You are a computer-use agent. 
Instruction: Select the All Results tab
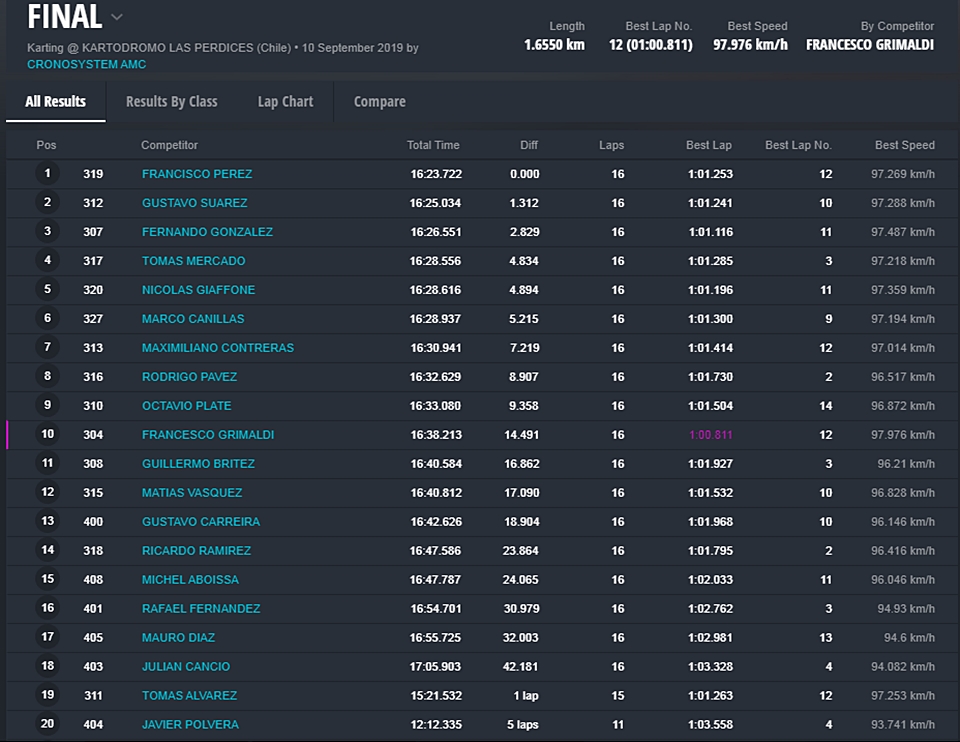point(55,102)
